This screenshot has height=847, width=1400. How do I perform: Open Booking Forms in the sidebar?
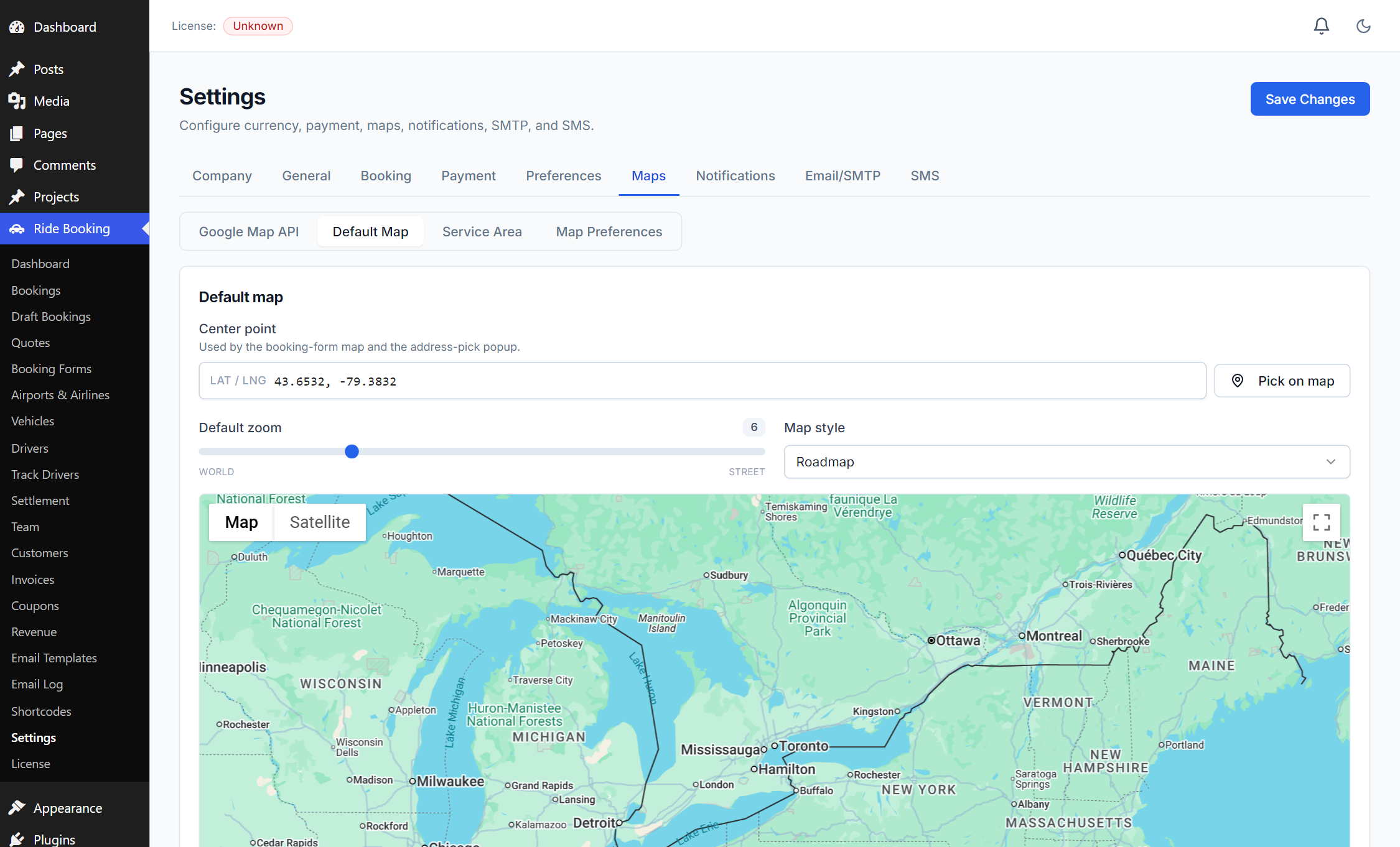[x=51, y=369]
